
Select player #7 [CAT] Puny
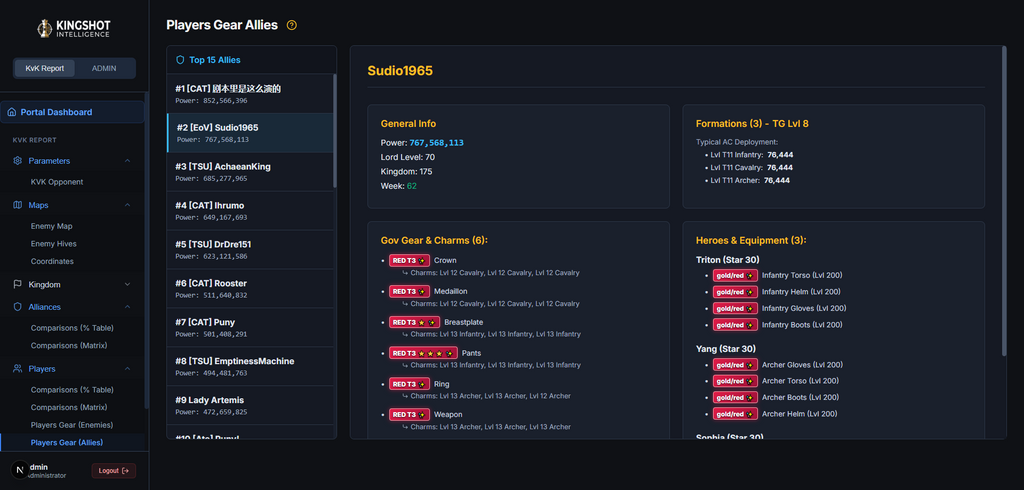click(250, 327)
